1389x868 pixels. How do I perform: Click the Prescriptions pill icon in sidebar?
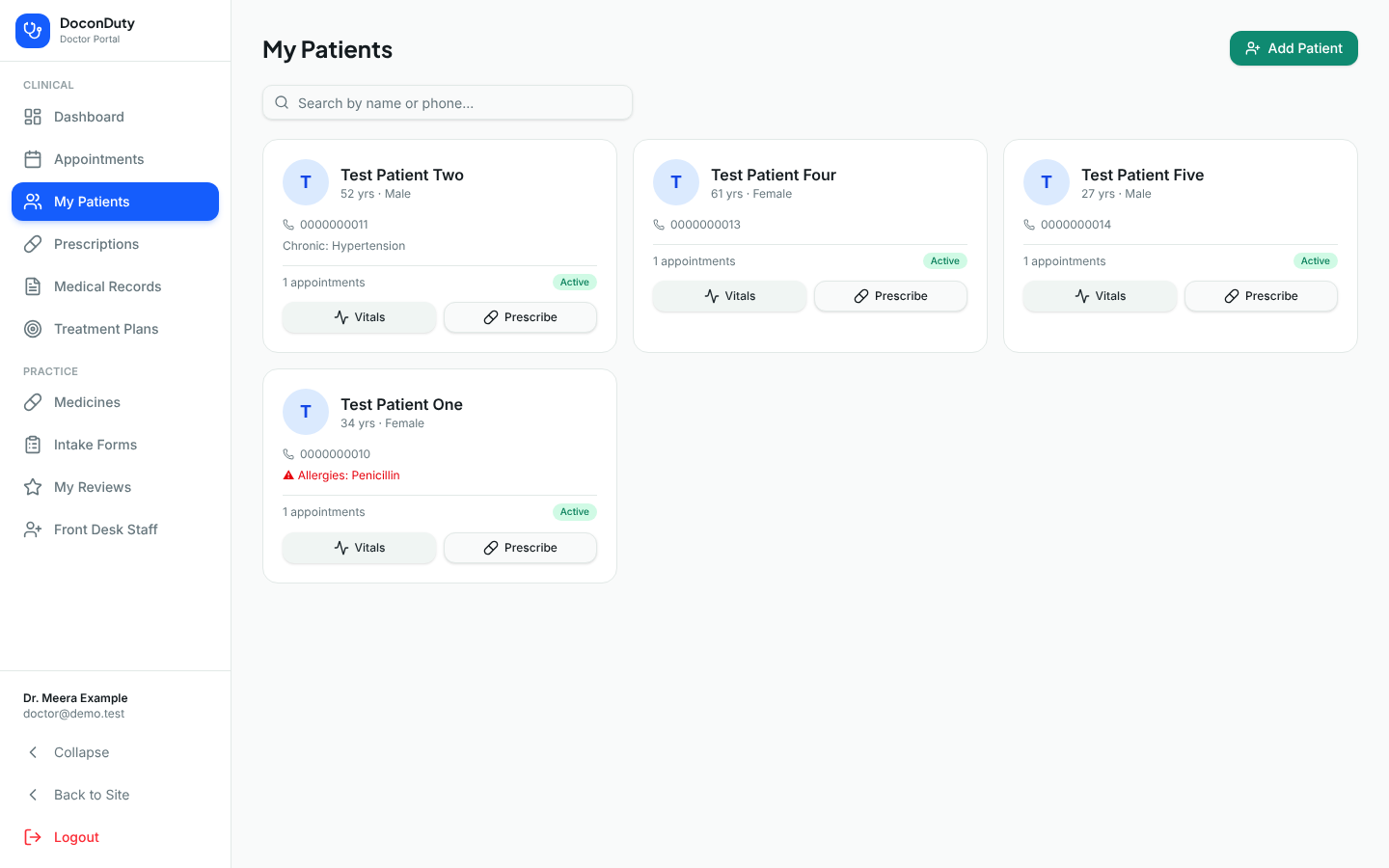point(33,244)
